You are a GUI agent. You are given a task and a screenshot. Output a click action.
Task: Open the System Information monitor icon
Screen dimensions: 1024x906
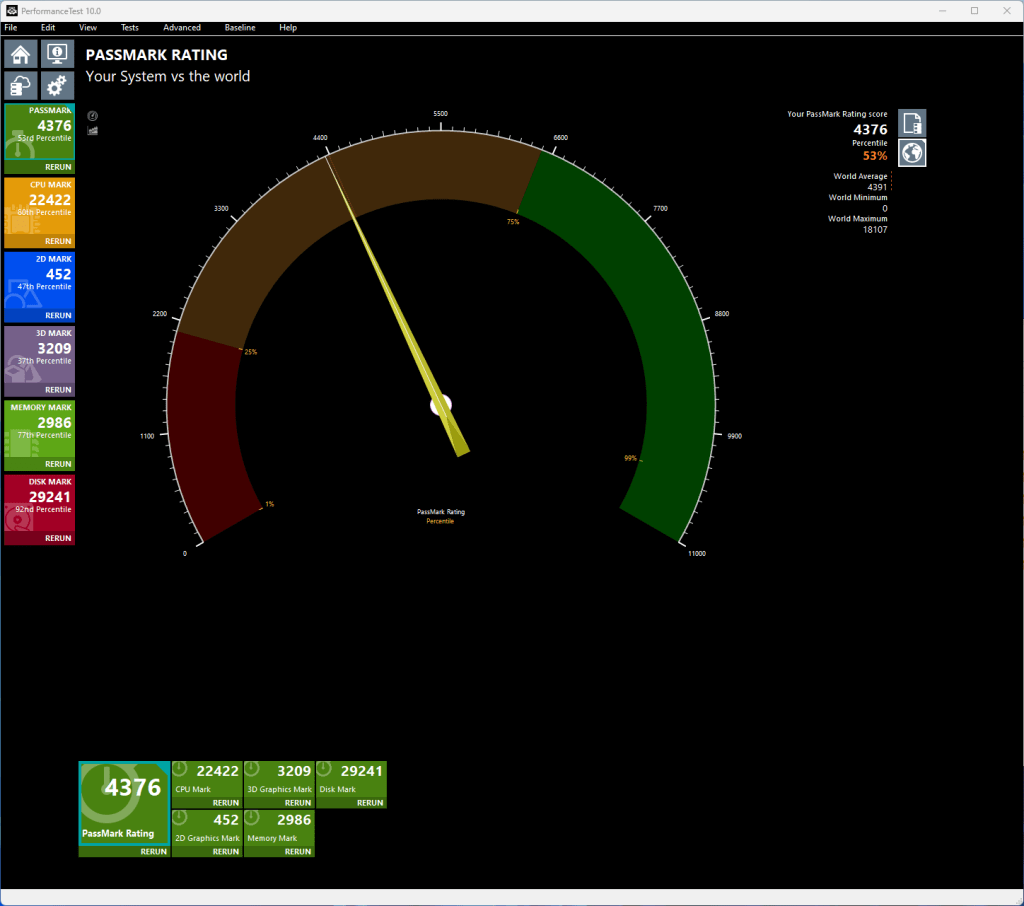[x=57, y=54]
